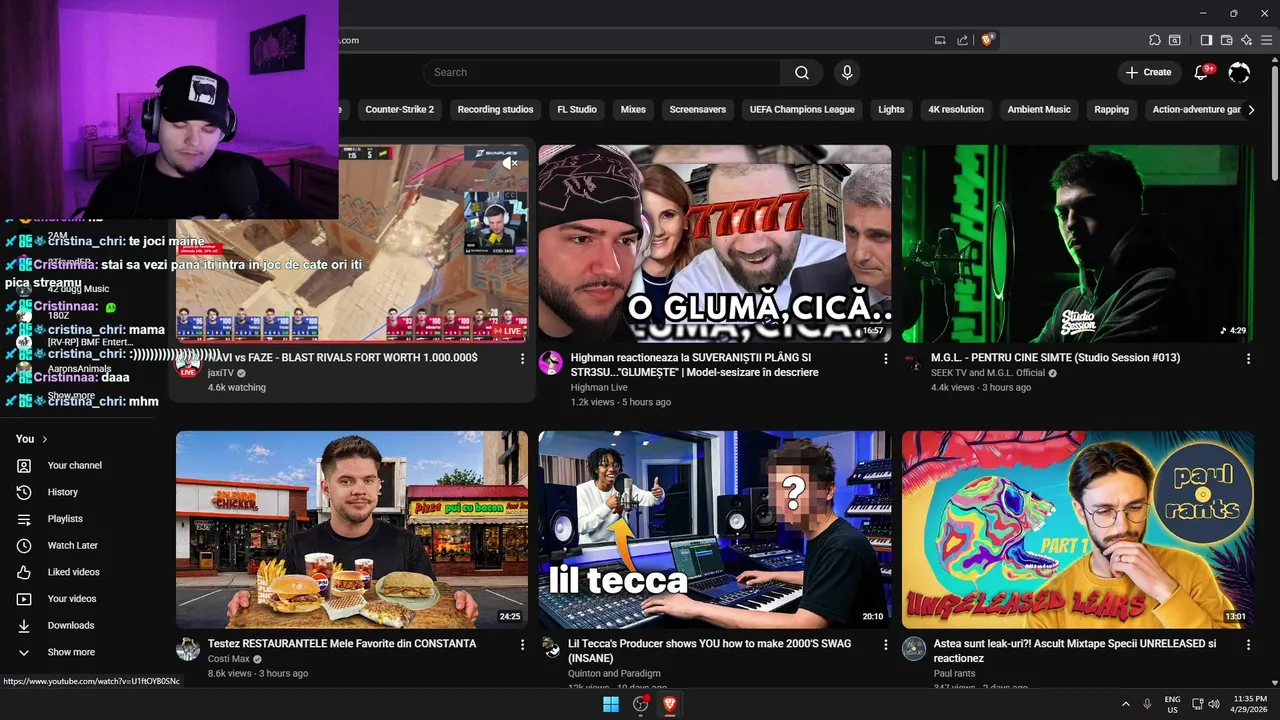Click the share page icon in address bar
This screenshot has width=1280, height=720.
[962, 40]
